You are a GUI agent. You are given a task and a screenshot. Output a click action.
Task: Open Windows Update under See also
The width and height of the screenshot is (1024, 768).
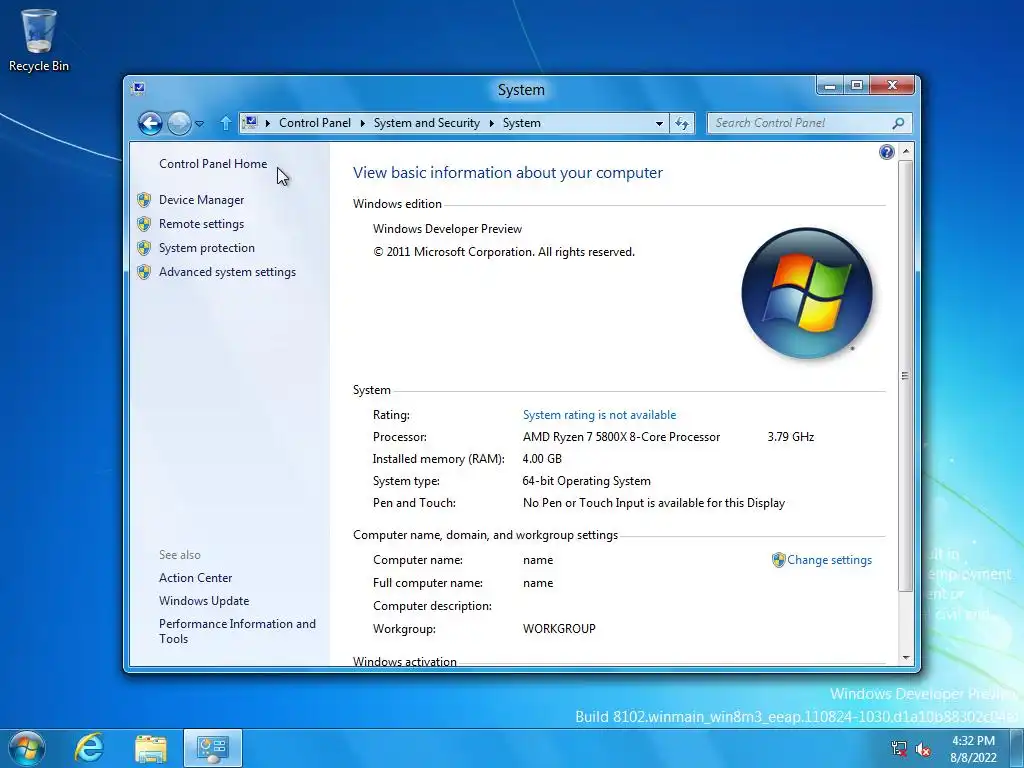pyautogui.click(x=204, y=601)
